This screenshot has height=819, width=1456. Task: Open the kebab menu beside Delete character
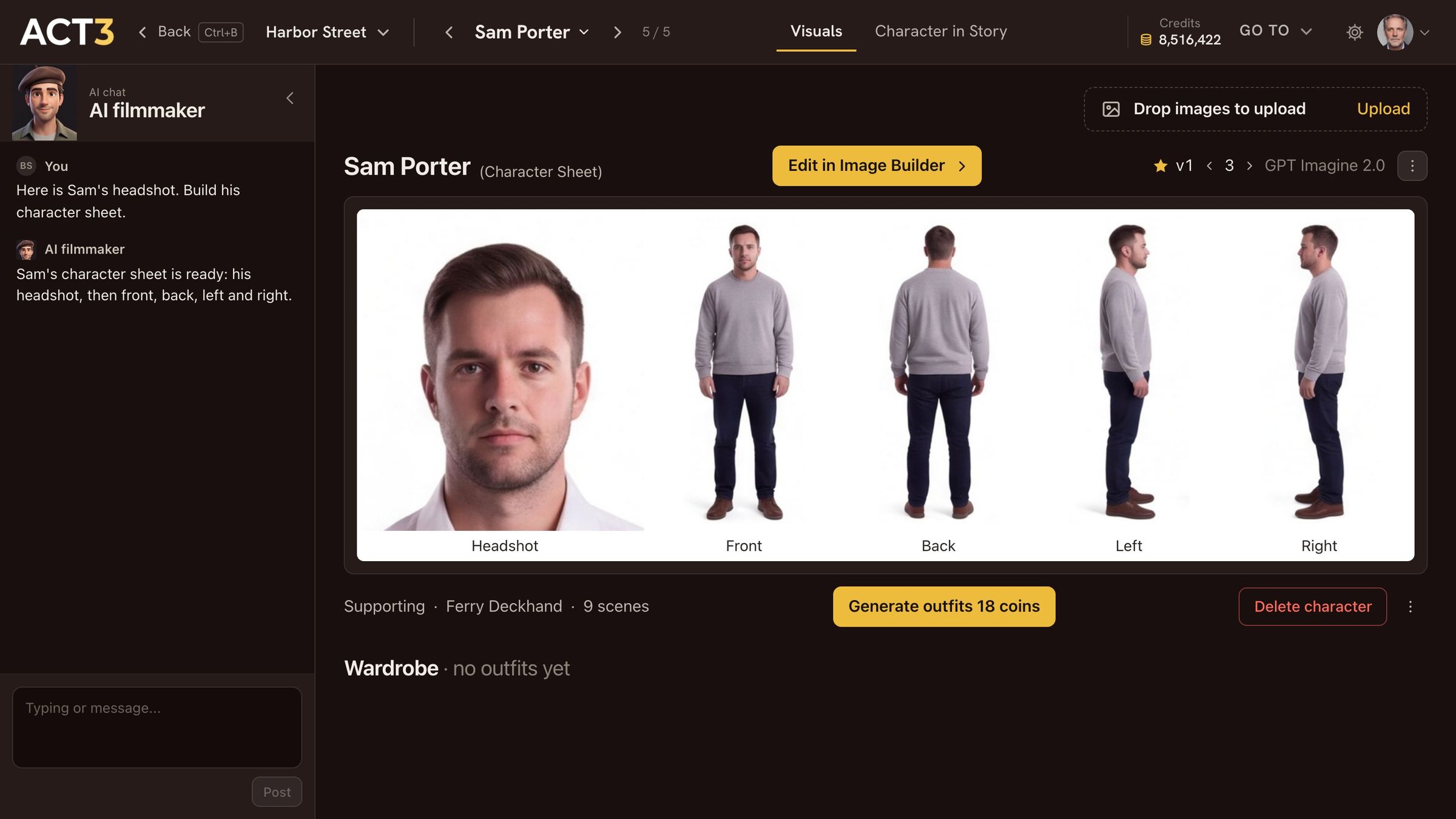1410,607
